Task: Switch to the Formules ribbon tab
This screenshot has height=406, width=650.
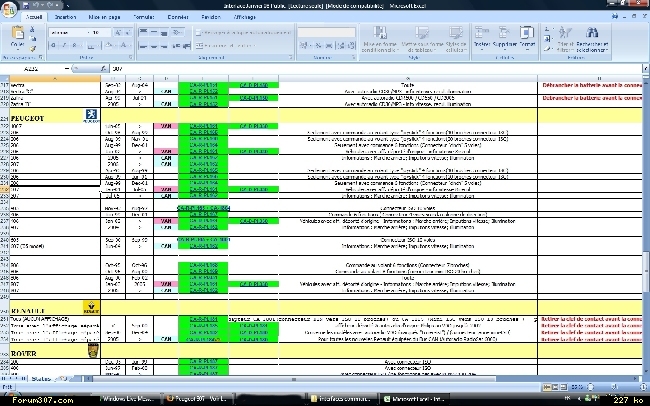Action: (x=144, y=17)
